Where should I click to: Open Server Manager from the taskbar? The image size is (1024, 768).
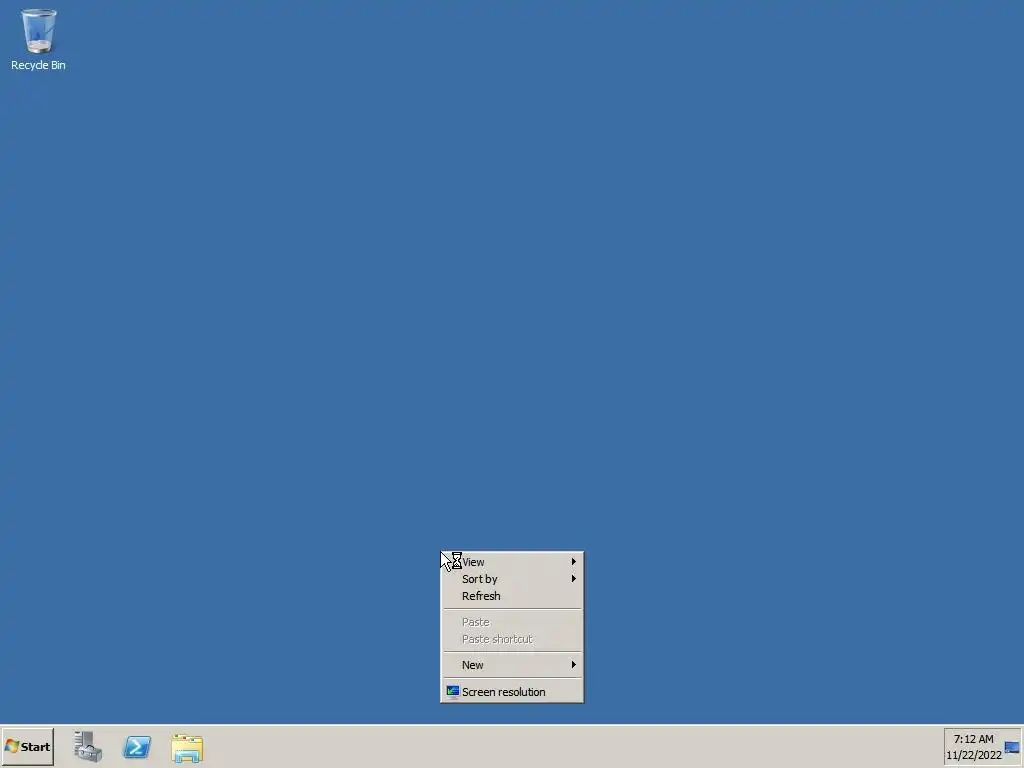88,746
